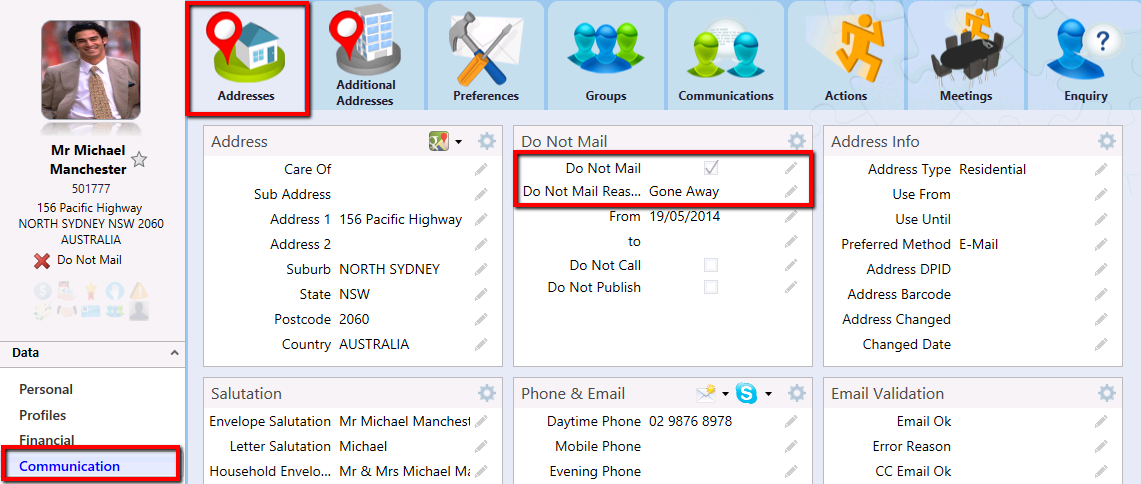Open the Actions running man icon

[x=846, y=55]
